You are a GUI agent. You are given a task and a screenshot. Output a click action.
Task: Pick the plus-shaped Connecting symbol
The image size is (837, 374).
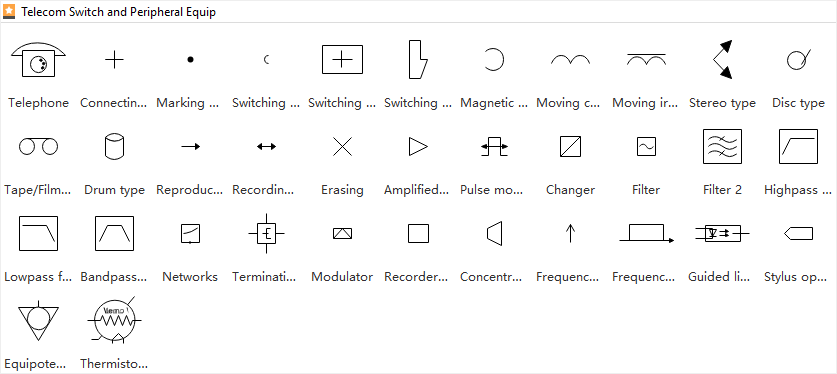[114, 60]
